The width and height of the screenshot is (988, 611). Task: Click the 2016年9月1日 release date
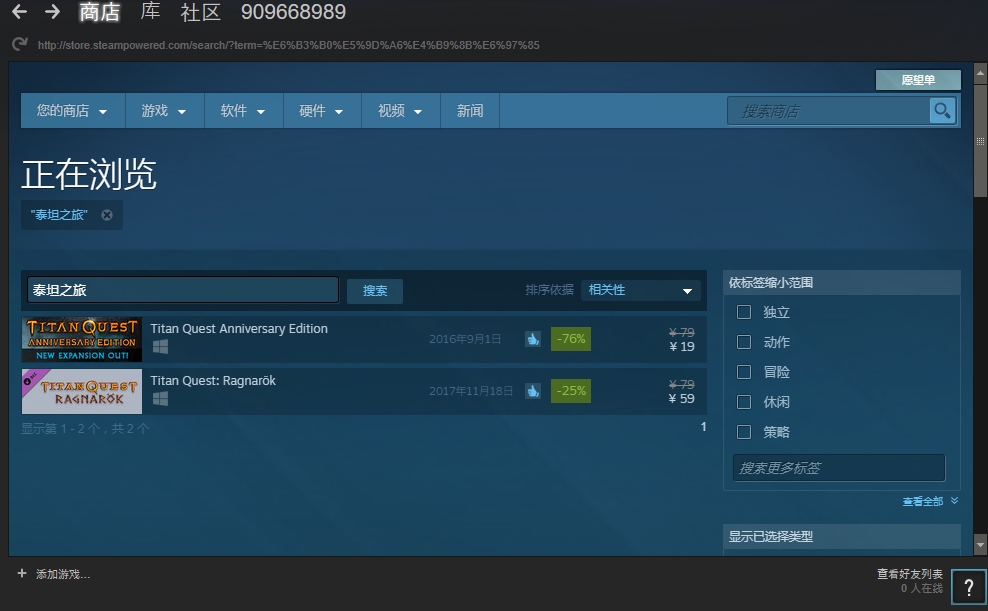(x=465, y=339)
